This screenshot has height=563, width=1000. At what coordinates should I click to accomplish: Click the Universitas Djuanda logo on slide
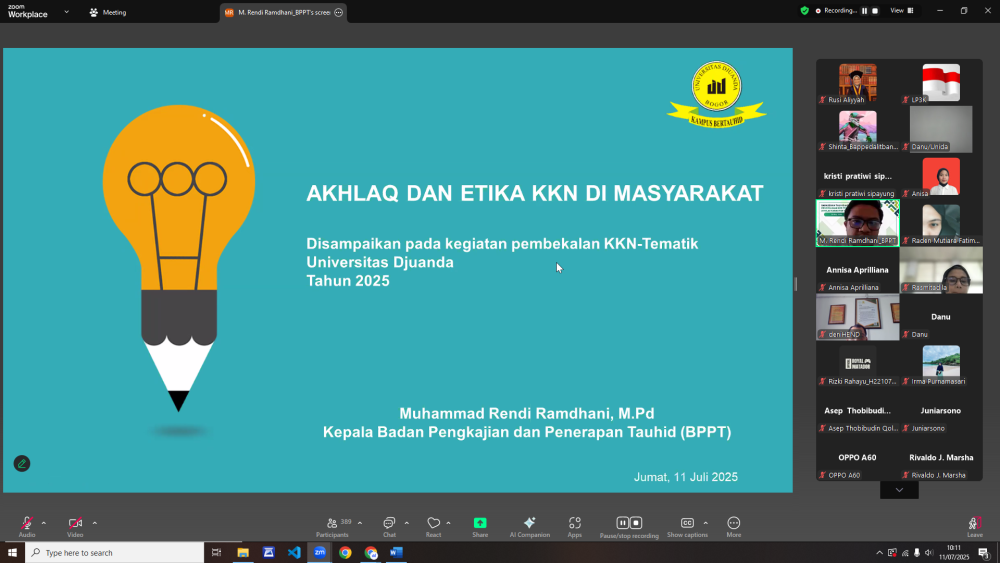pos(717,94)
